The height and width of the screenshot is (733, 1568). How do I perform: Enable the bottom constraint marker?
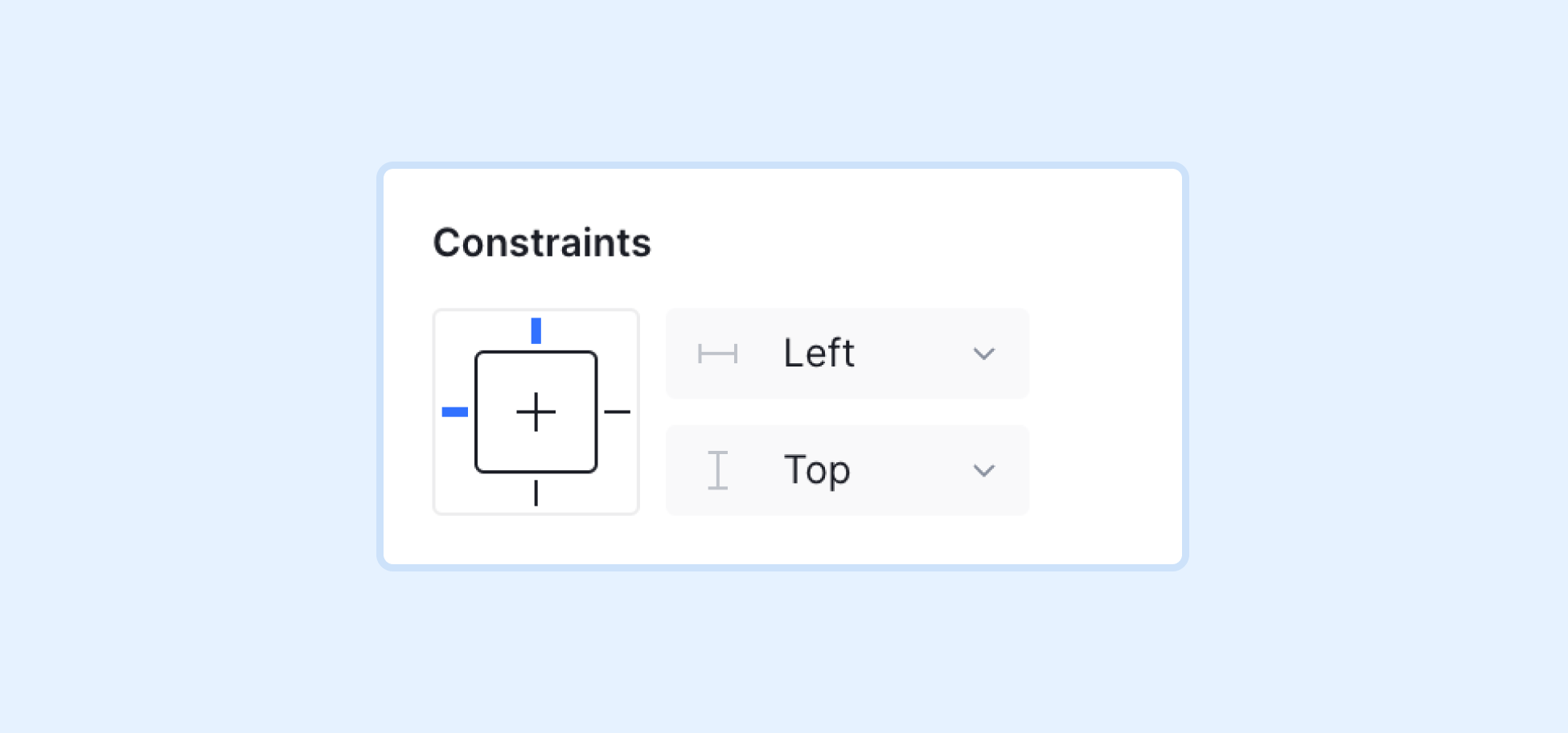pyautogui.click(x=536, y=493)
